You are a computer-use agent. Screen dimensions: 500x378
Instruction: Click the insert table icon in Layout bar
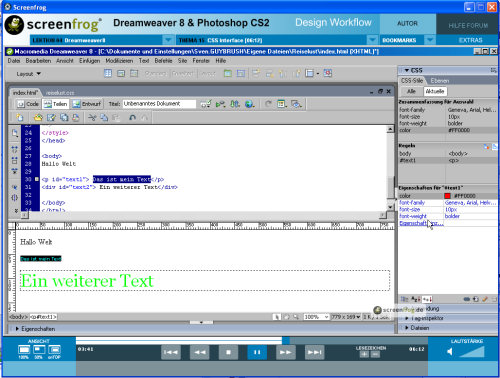pos(108,73)
